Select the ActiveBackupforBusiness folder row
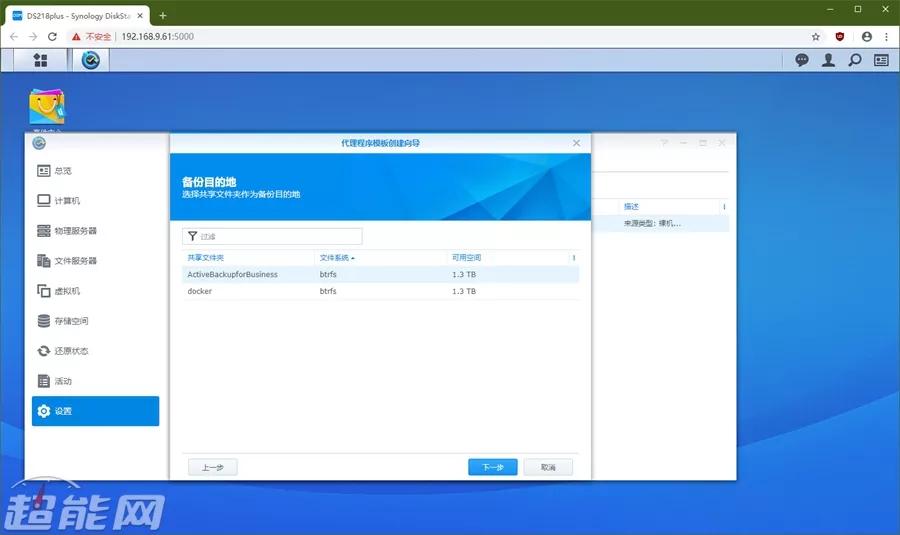 tap(380, 274)
